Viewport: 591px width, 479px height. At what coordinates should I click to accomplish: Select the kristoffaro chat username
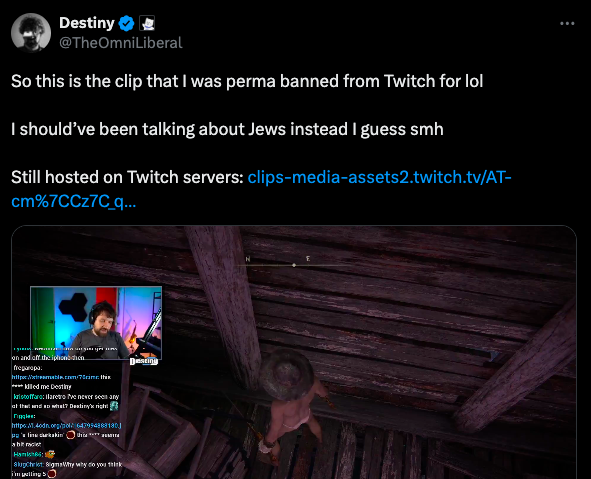click(x=29, y=396)
